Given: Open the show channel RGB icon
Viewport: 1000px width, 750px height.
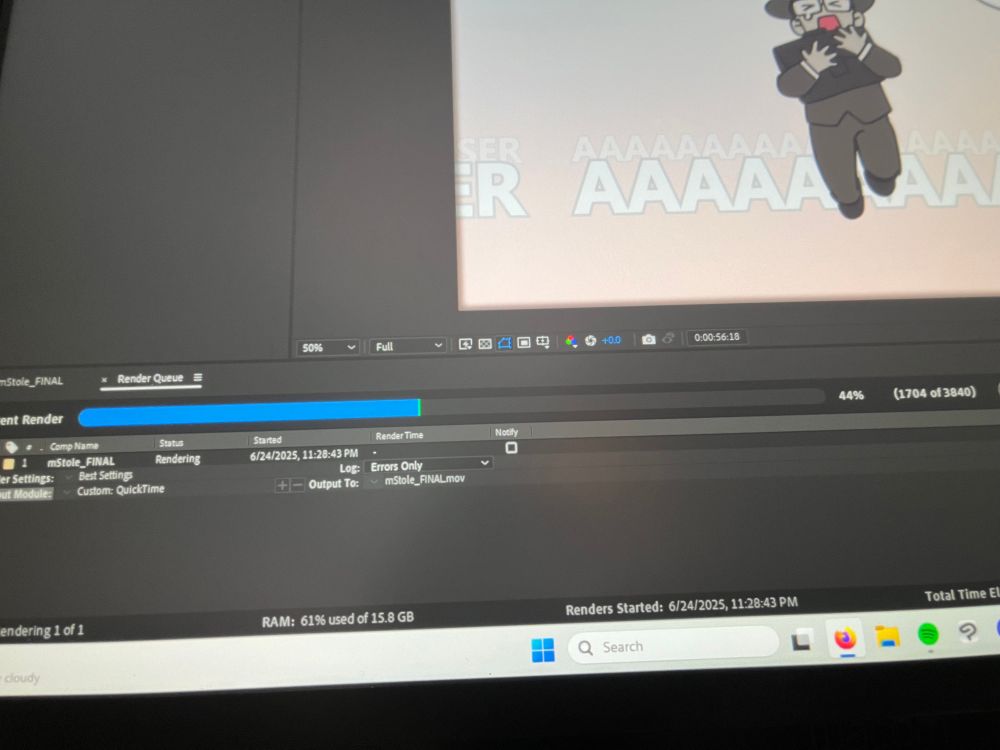Looking at the screenshot, I should (571, 341).
